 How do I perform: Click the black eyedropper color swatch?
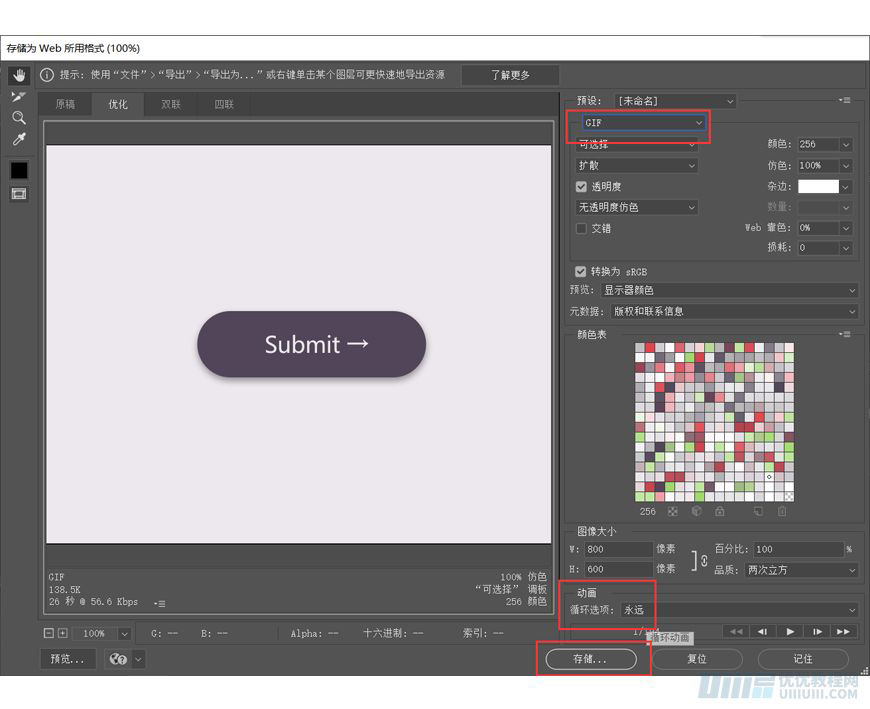pos(18,170)
